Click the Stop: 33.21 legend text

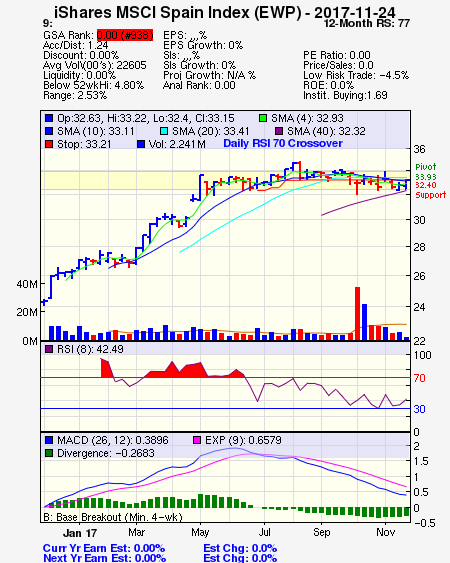pyautogui.click(x=84, y=144)
